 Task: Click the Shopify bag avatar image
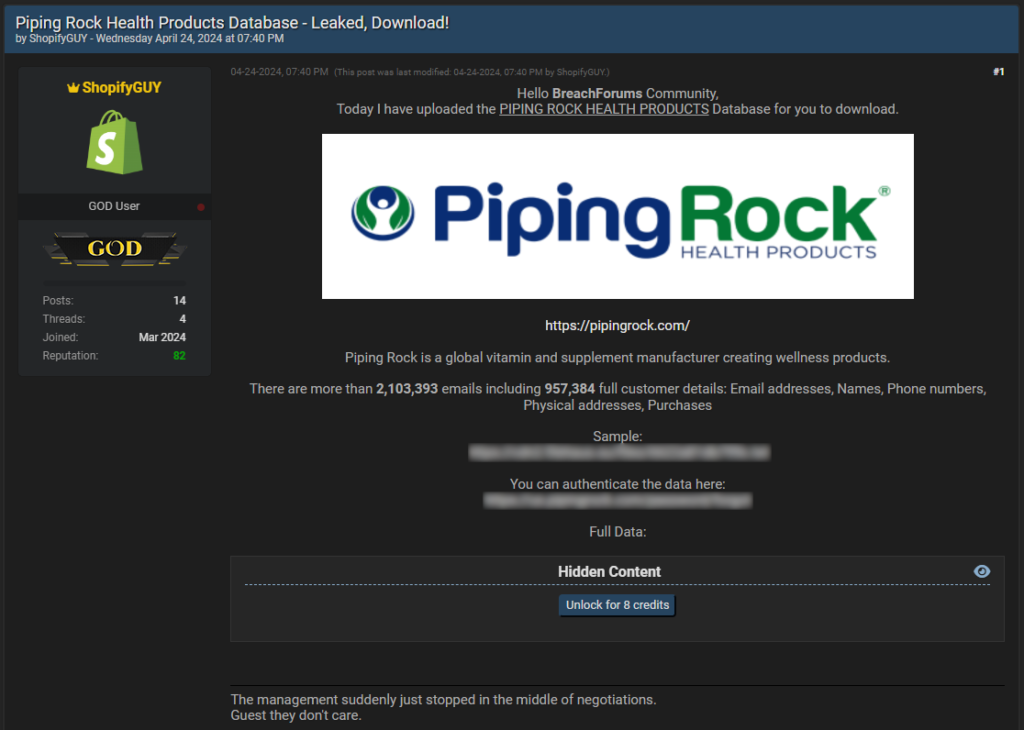click(114, 142)
